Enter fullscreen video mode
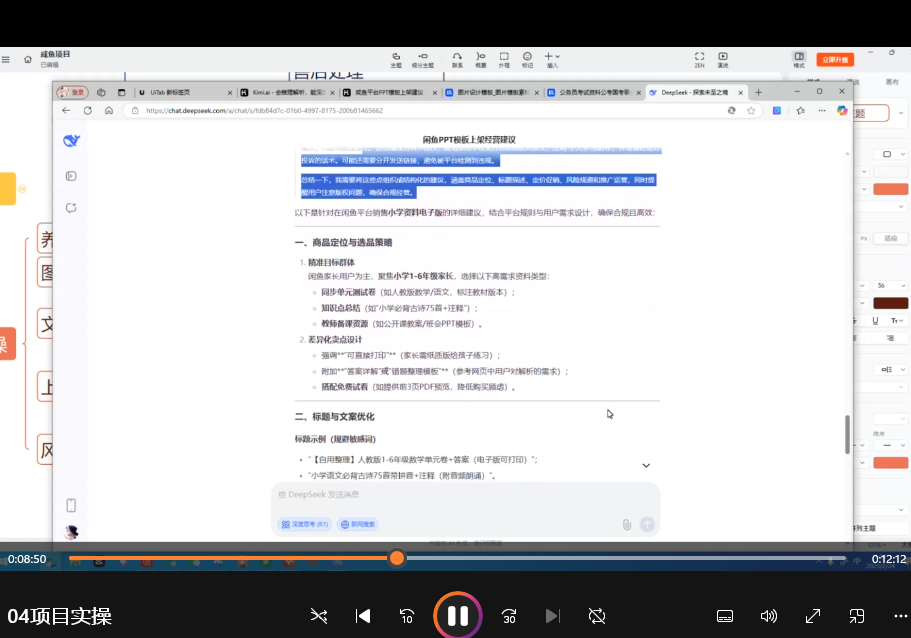This screenshot has width=911, height=638. point(813,616)
